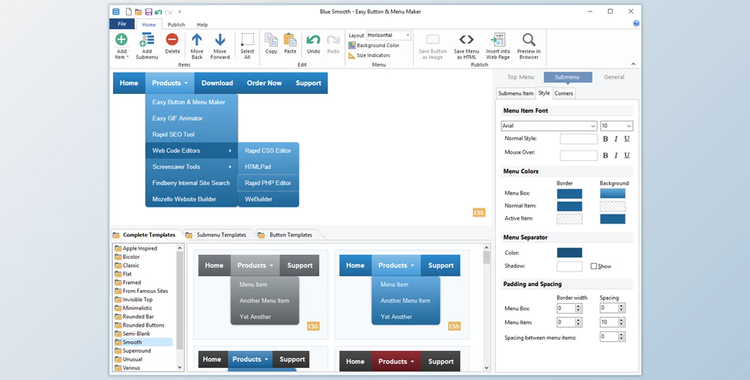750x380 pixels.
Task: Click the Redo icon
Action: click(x=333, y=40)
